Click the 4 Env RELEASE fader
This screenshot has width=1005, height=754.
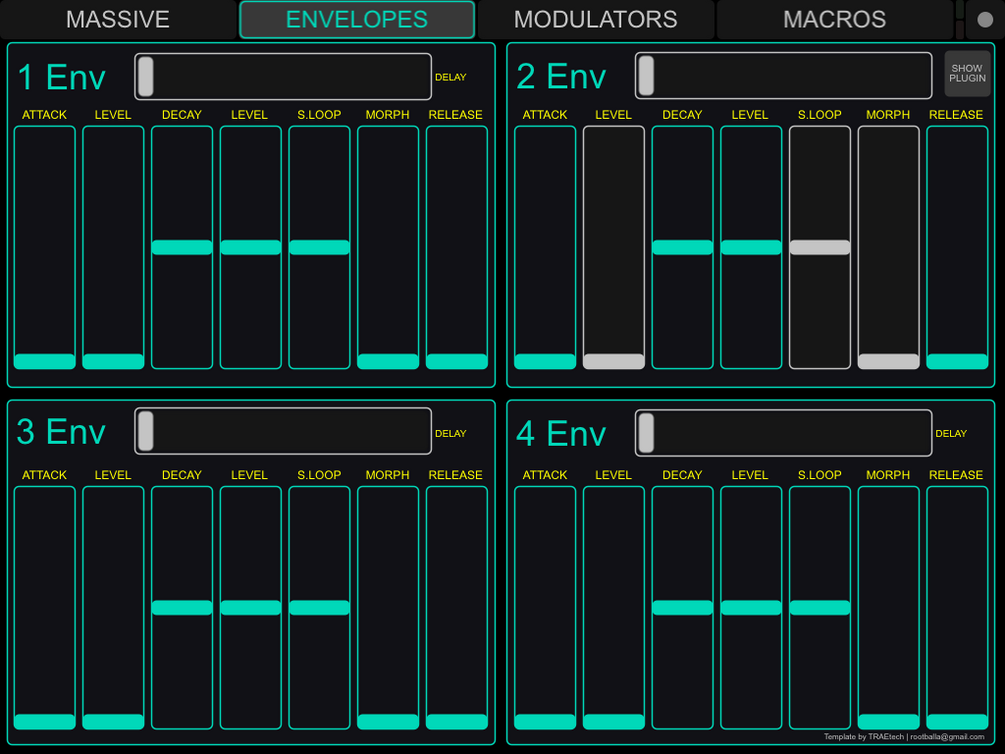[957, 608]
